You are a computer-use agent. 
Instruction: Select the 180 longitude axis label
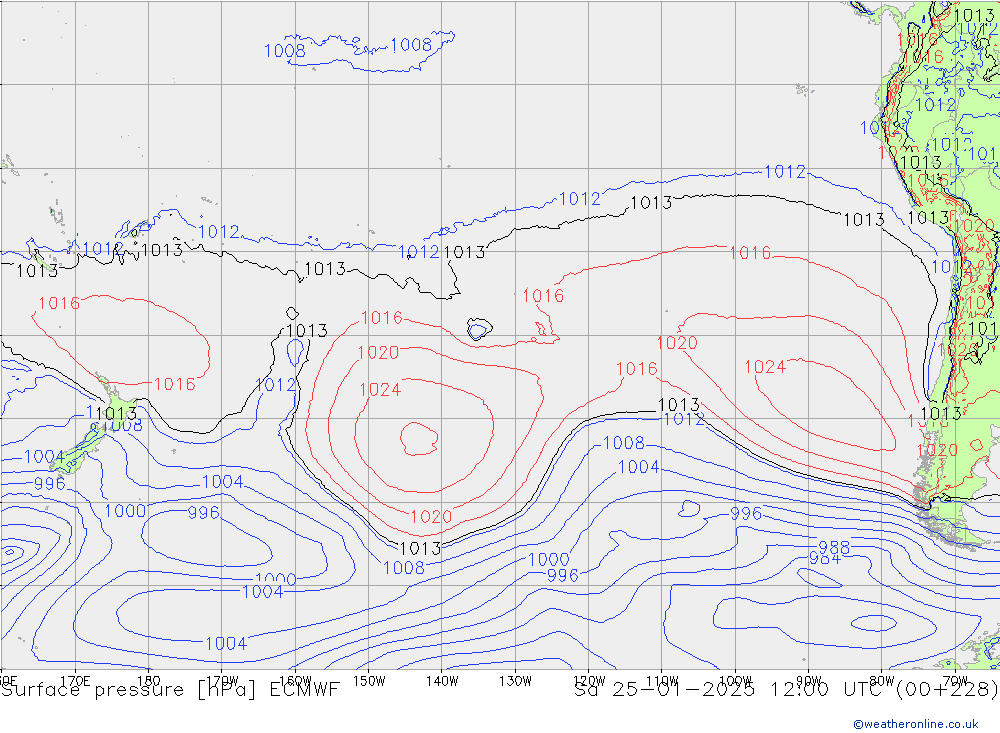pyautogui.click(x=149, y=681)
